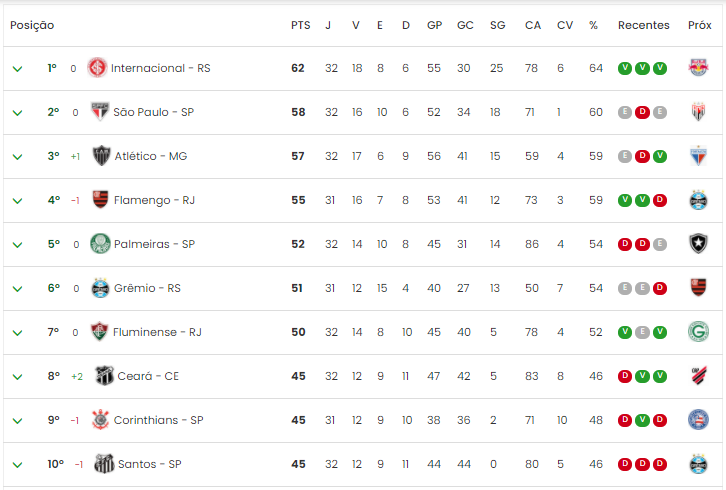726x490 pixels.
Task: Click the Atlético-MG club crest
Action: tap(101, 156)
